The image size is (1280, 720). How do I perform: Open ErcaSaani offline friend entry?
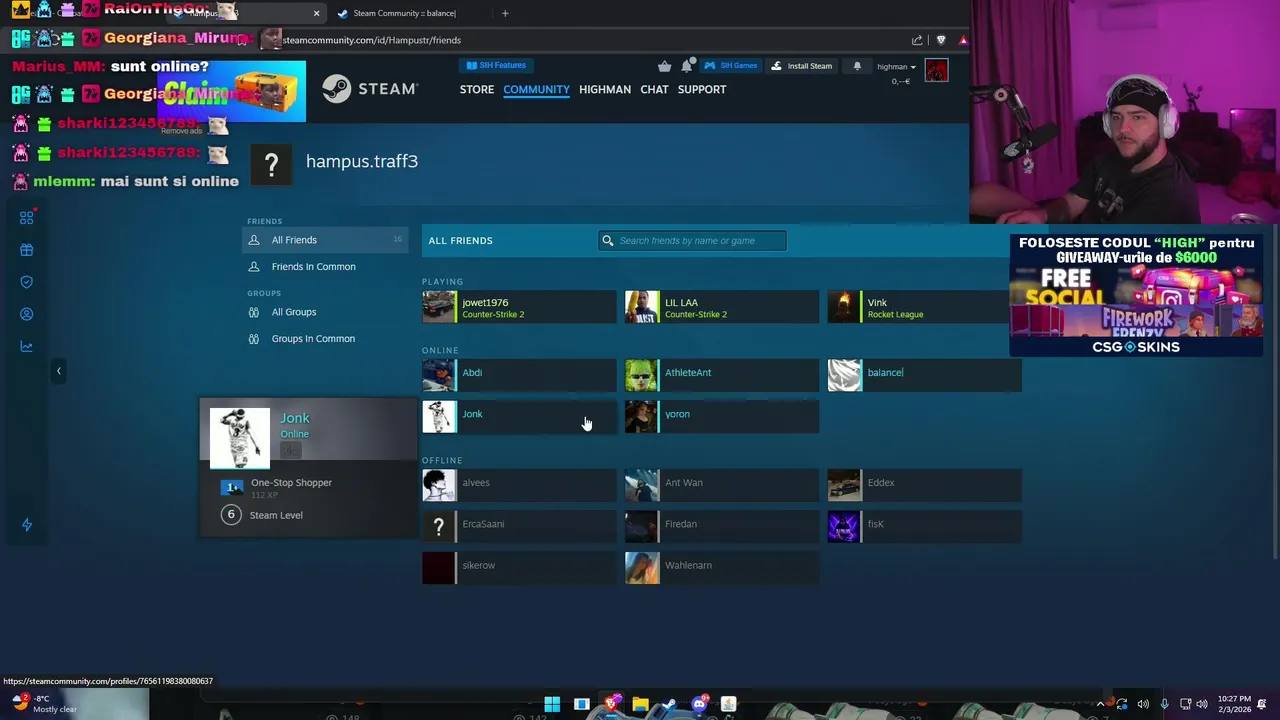click(x=519, y=526)
